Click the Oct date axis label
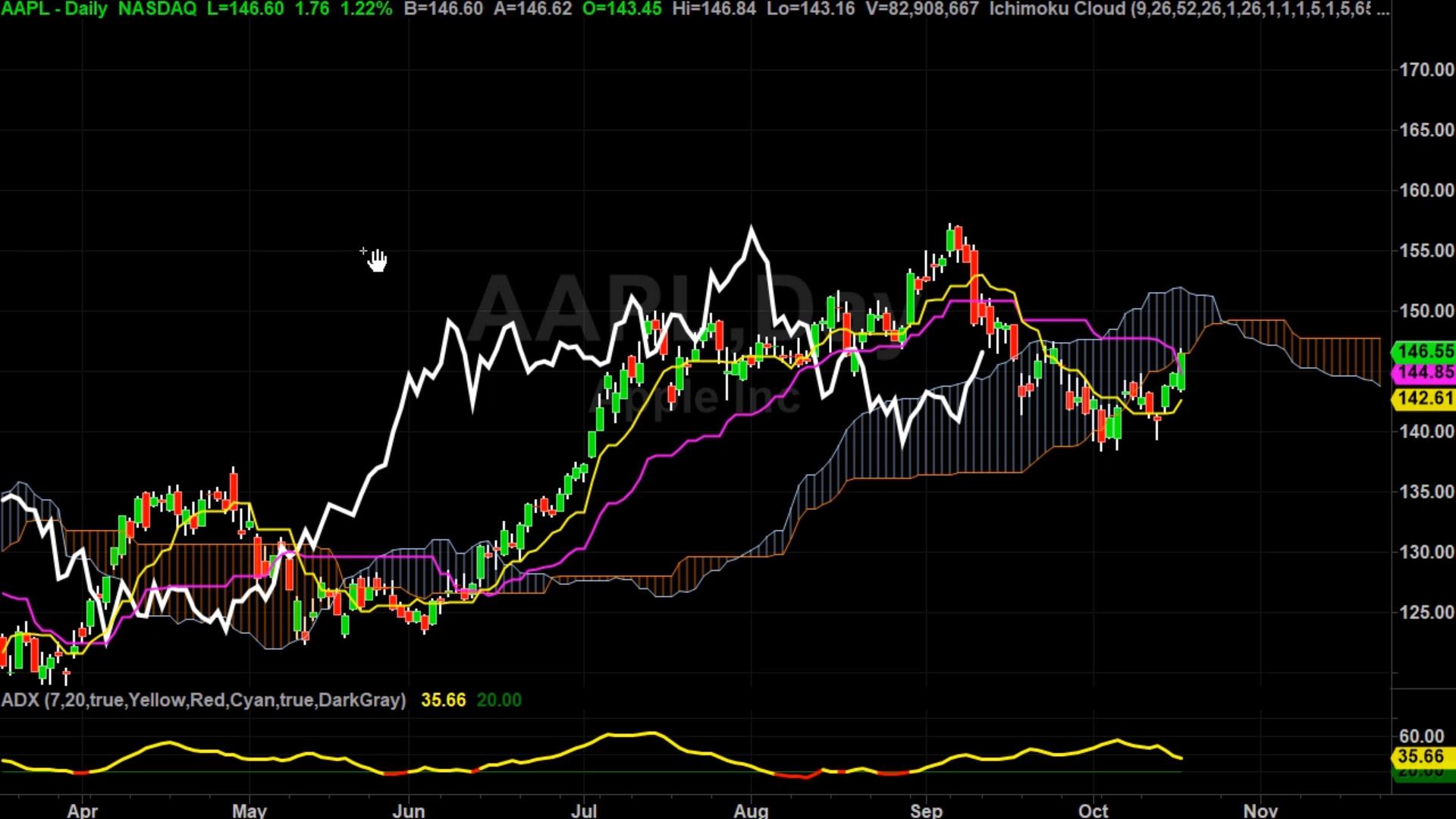 pyautogui.click(x=1094, y=811)
